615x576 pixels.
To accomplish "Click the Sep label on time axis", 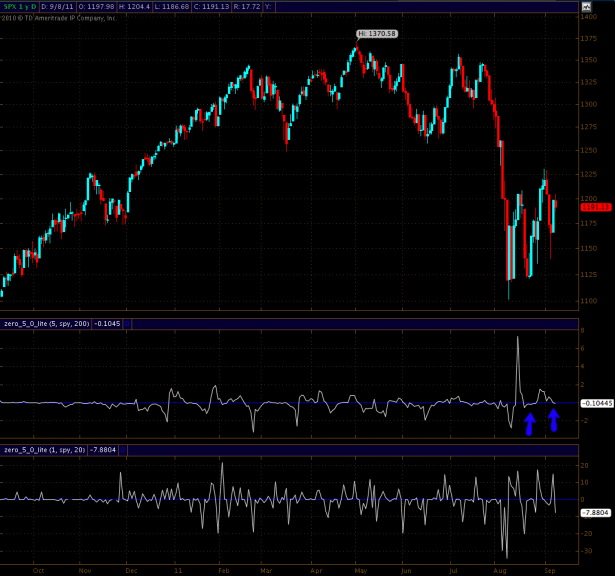I will [x=550, y=571].
